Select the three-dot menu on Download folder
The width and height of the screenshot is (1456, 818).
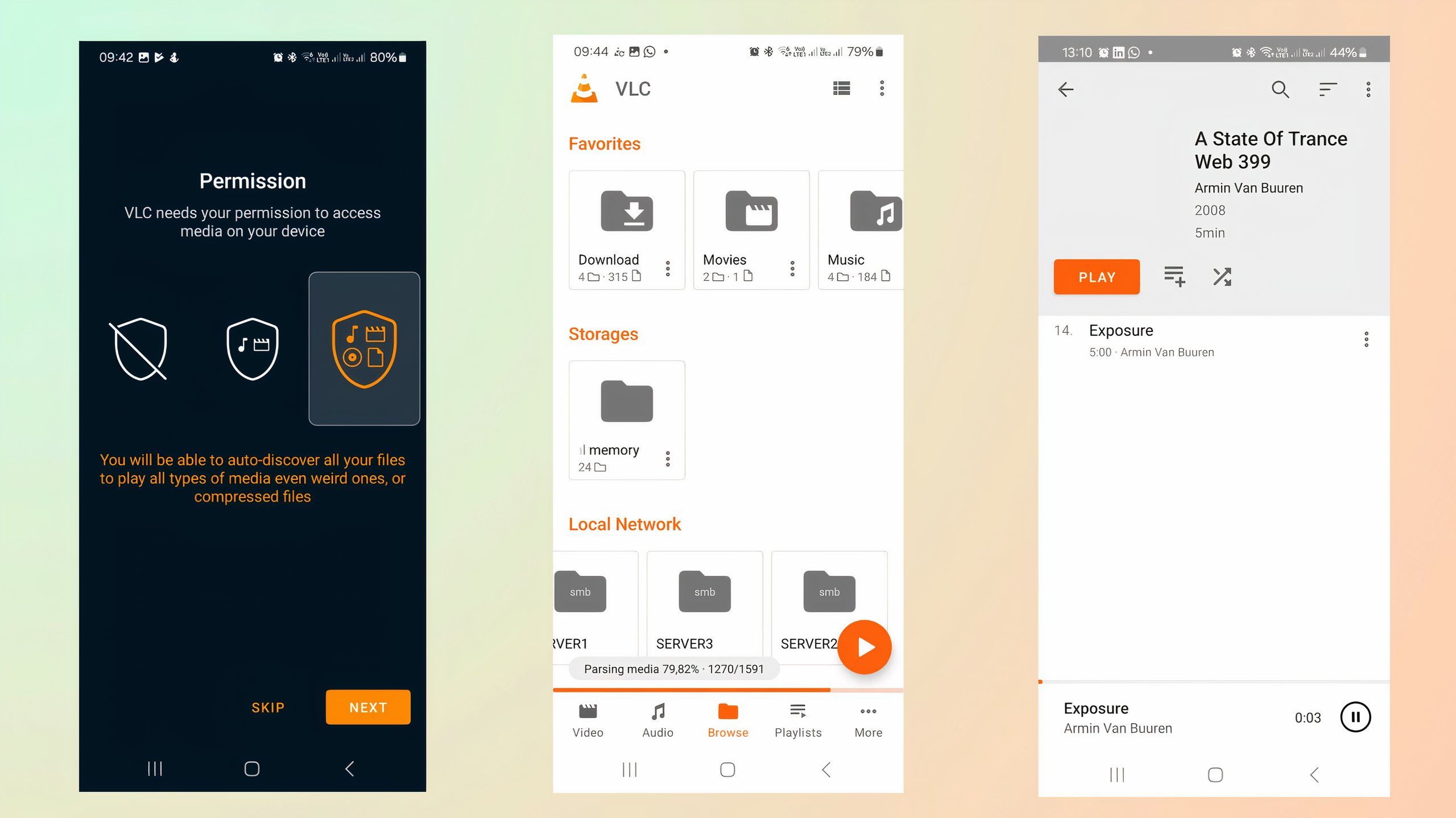click(x=668, y=266)
